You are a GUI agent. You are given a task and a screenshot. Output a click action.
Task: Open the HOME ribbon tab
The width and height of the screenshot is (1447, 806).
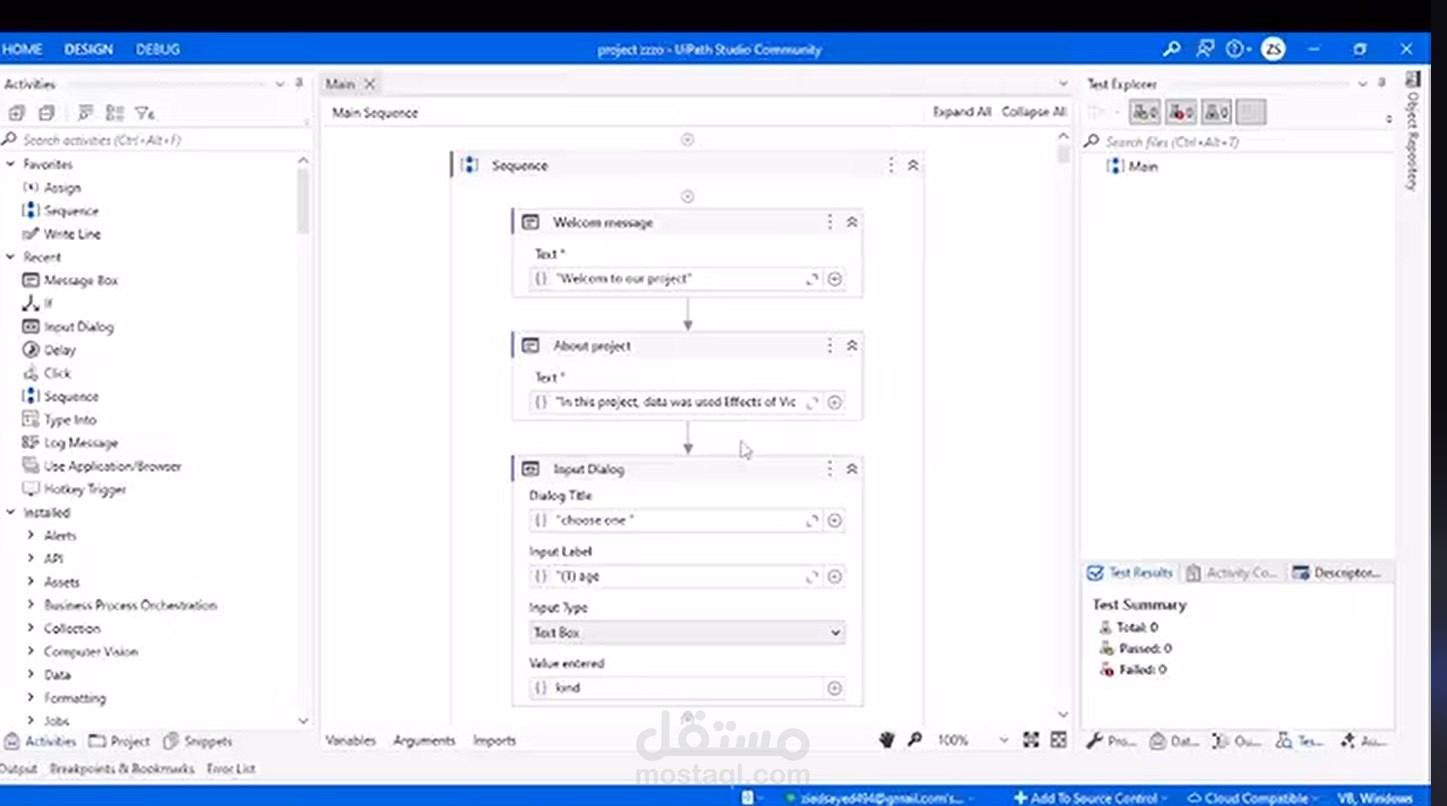[x=22, y=49]
